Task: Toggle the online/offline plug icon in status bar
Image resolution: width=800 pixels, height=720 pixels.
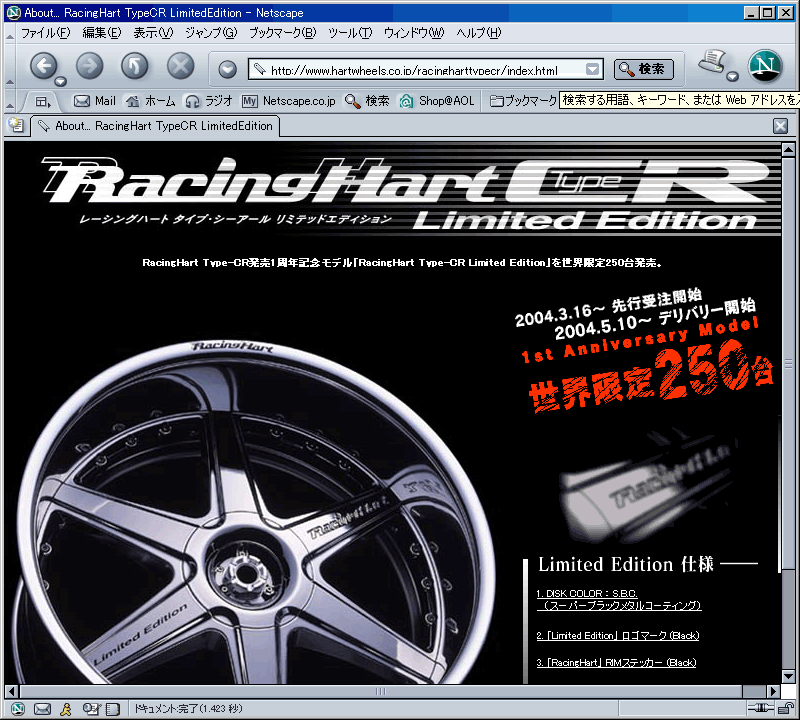Action: point(761,708)
